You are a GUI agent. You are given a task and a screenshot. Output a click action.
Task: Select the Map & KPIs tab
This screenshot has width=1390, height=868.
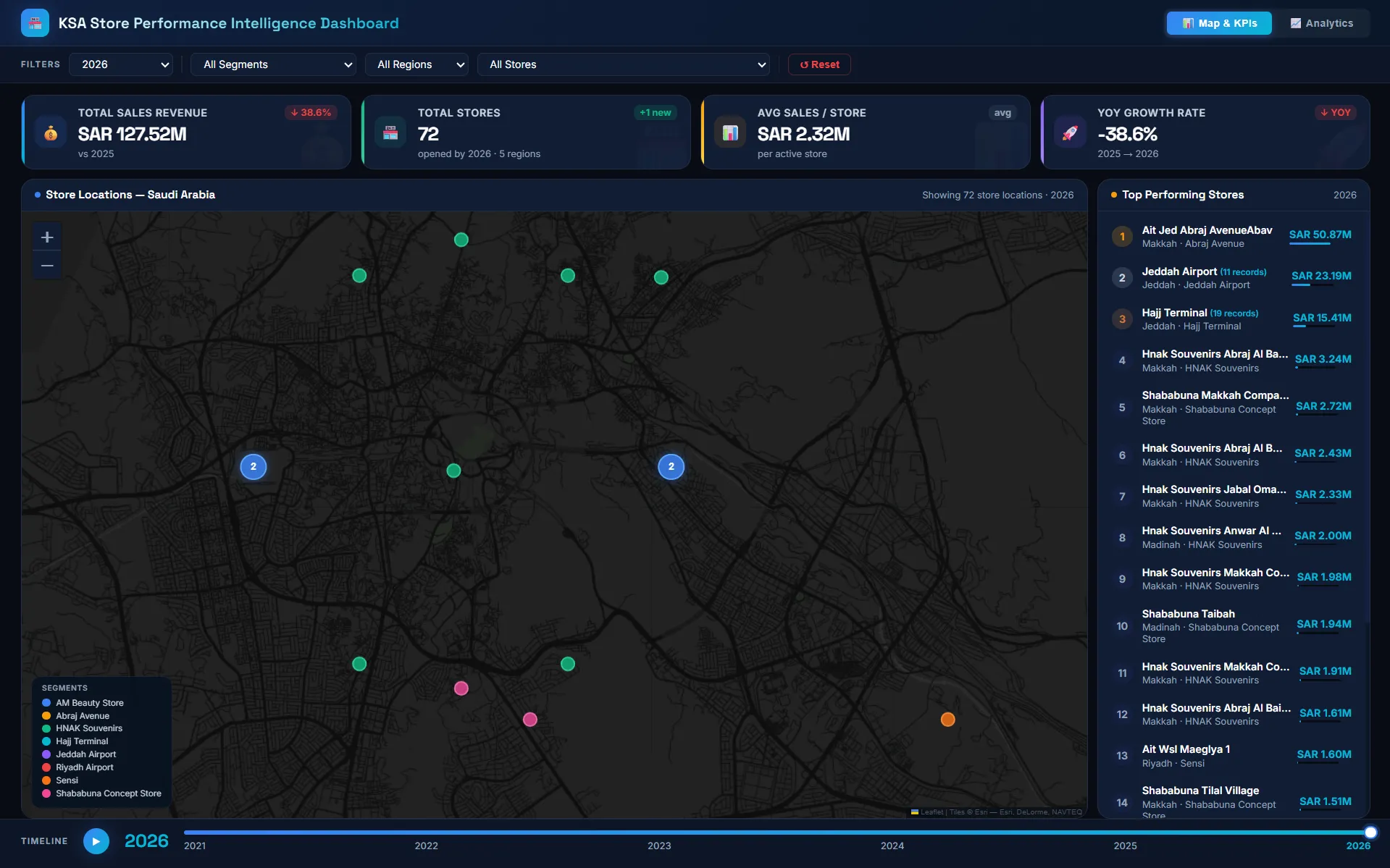click(1219, 23)
